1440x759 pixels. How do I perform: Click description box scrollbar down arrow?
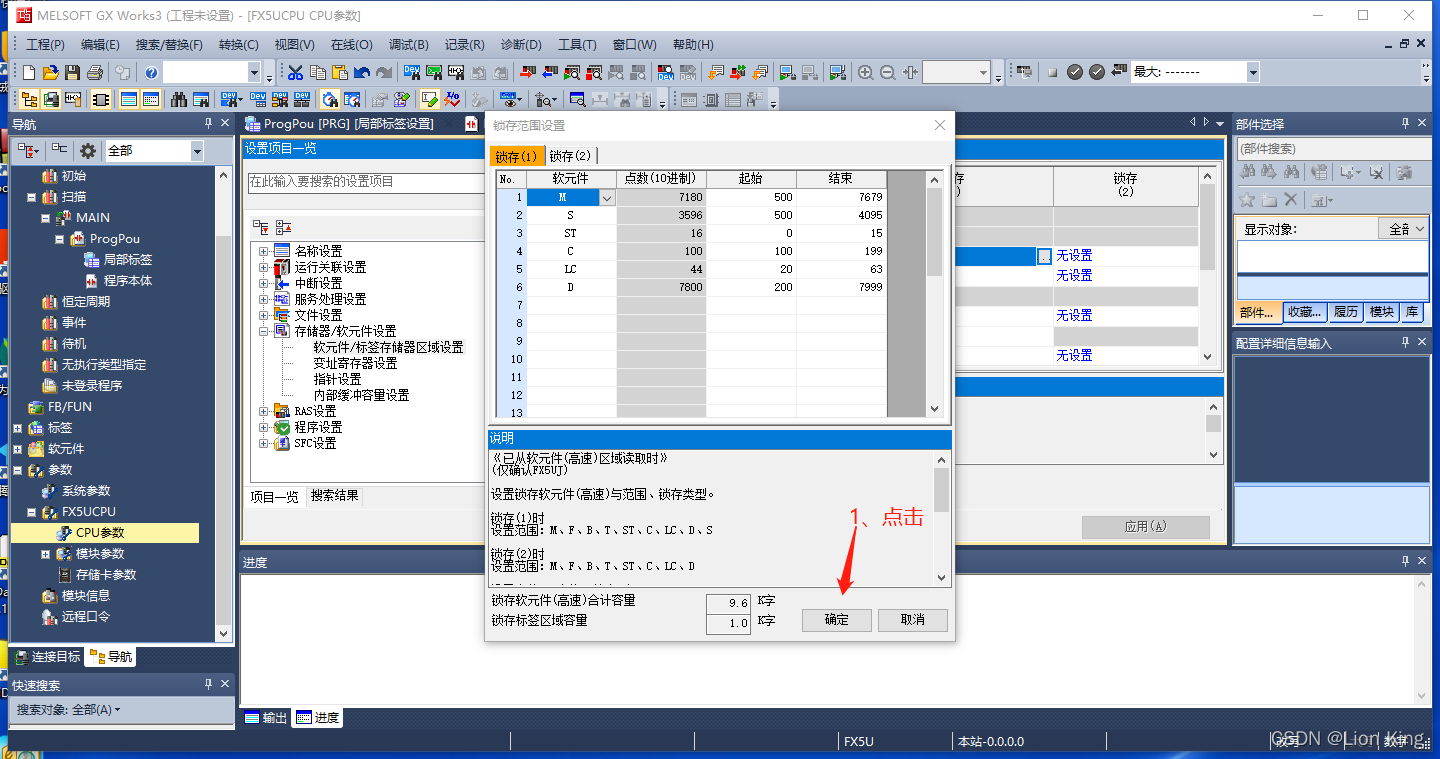(941, 578)
